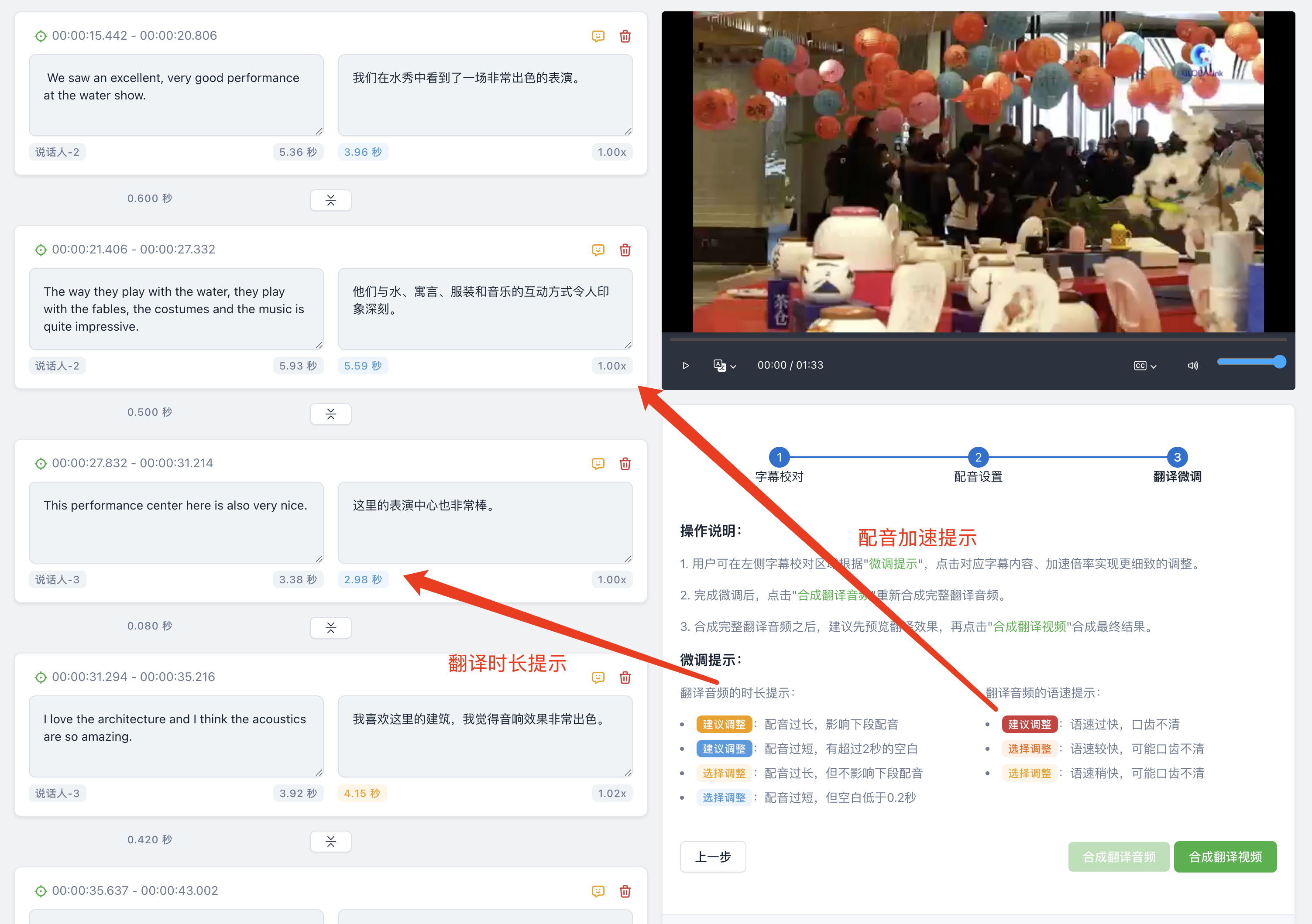Click locate icon beside 00:00:27.832 timestamp
The width and height of the screenshot is (1312, 924).
coord(41,463)
